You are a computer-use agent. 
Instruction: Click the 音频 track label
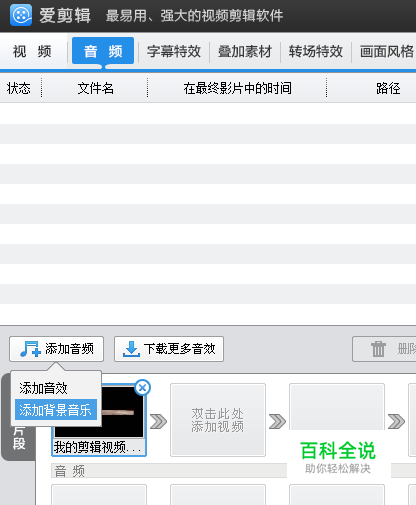[70, 471]
